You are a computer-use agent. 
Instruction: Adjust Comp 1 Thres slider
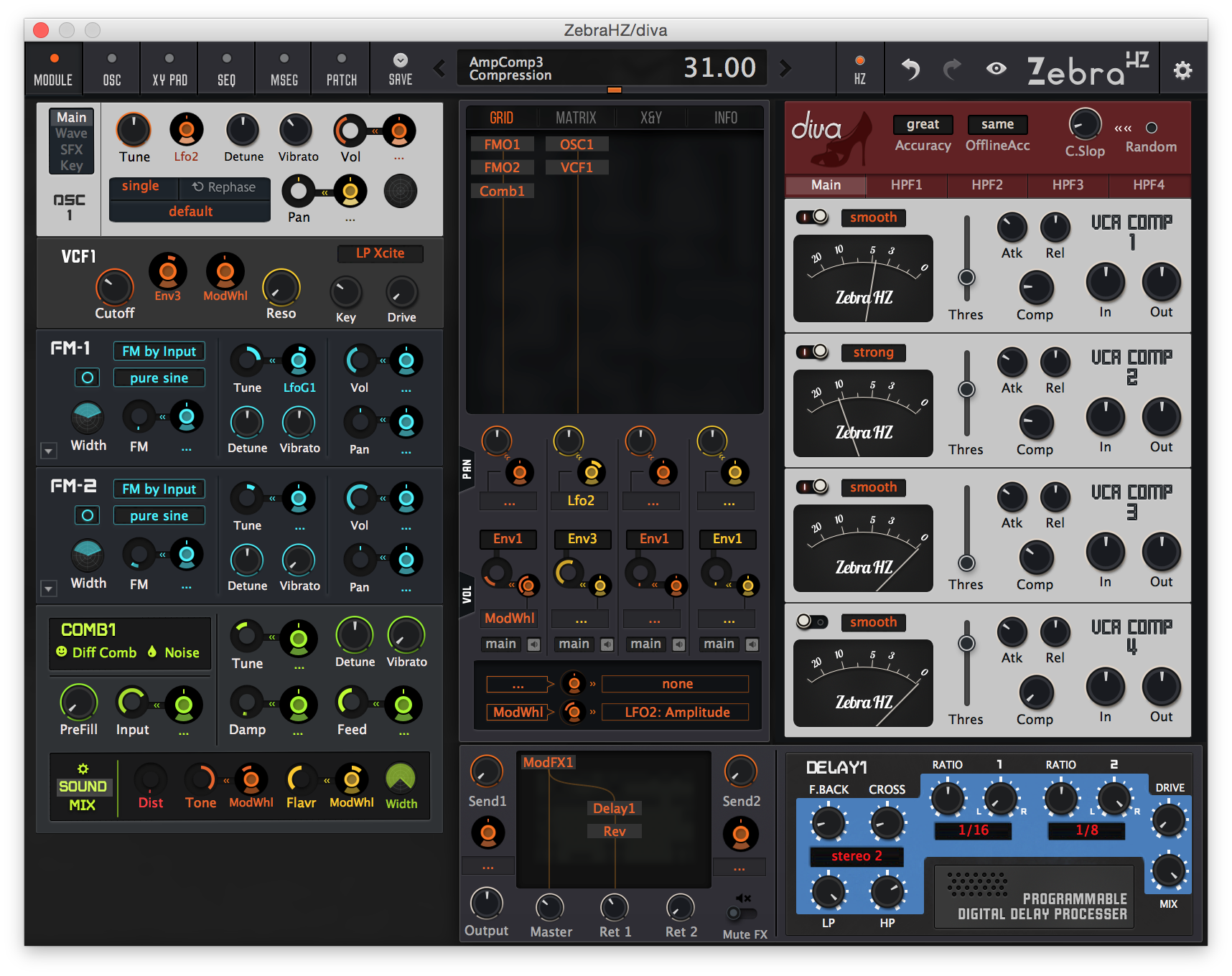[967, 277]
